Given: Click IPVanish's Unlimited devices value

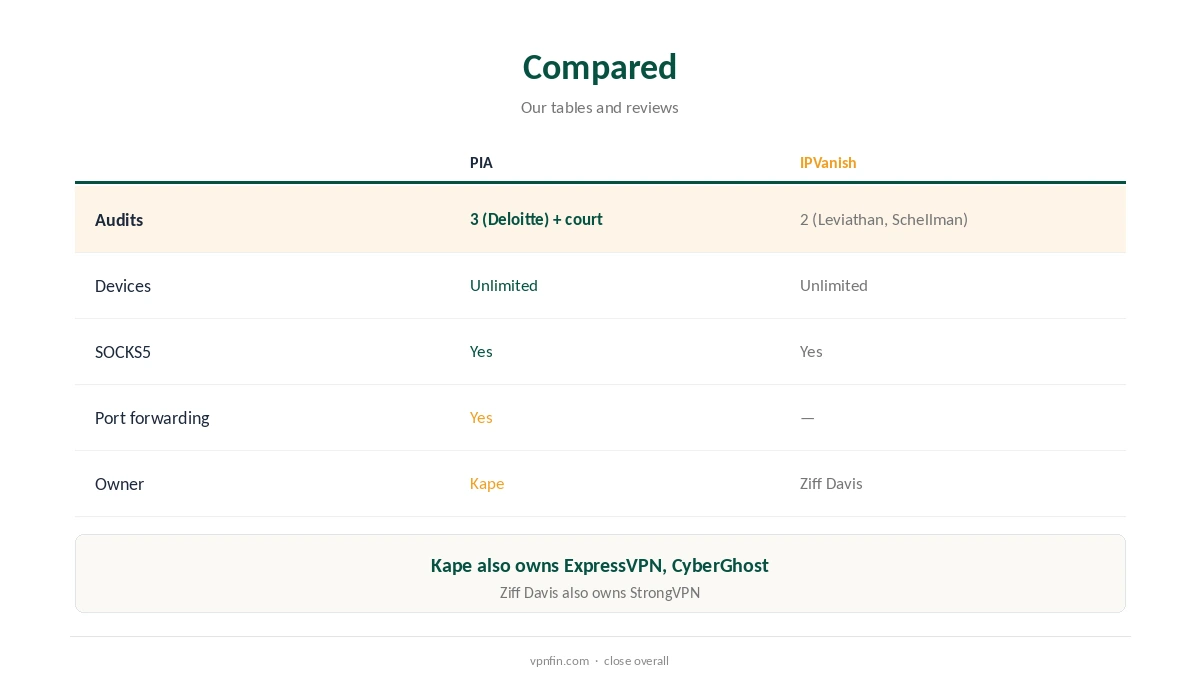Looking at the screenshot, I should (x=834, y=285).
